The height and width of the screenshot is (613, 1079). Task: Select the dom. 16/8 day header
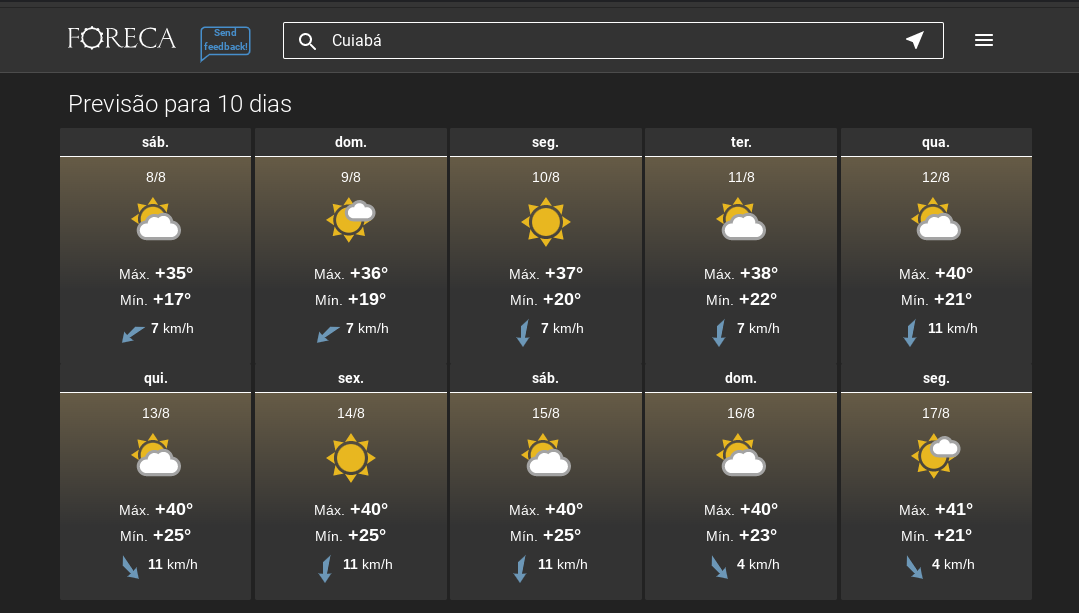[741, 378]
